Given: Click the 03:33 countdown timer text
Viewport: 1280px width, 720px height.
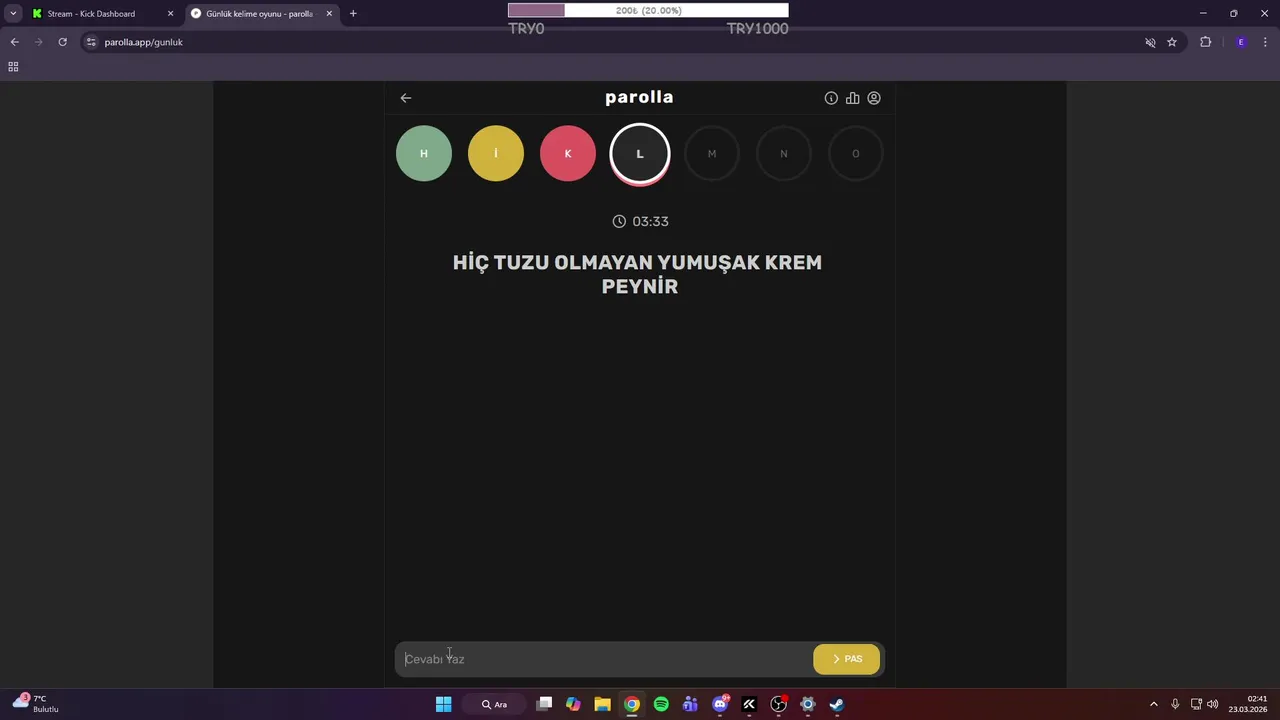Looking at the screenshot, I should tap(650, 221).
